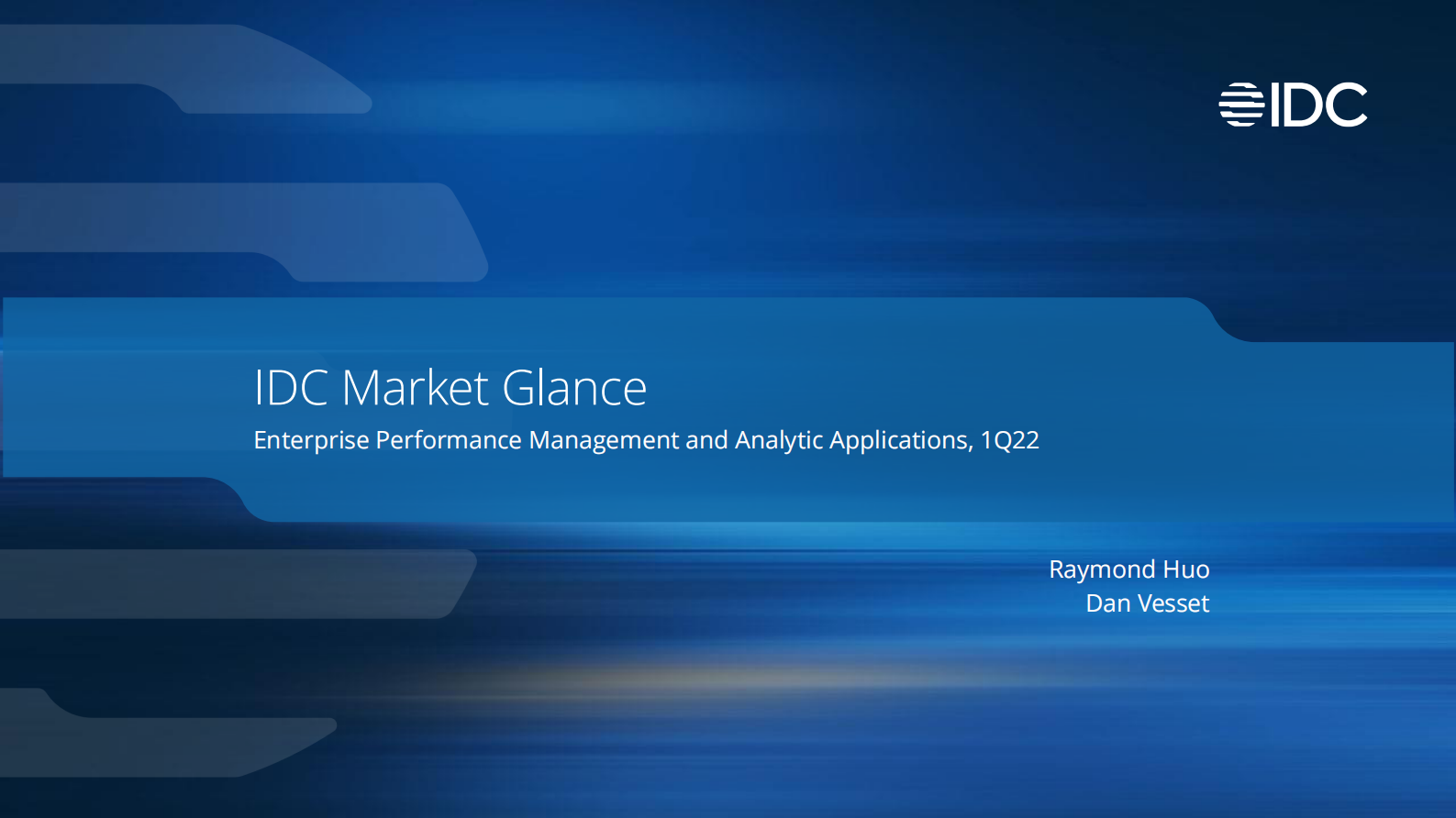Select author name Dan Vesset

1147,603
